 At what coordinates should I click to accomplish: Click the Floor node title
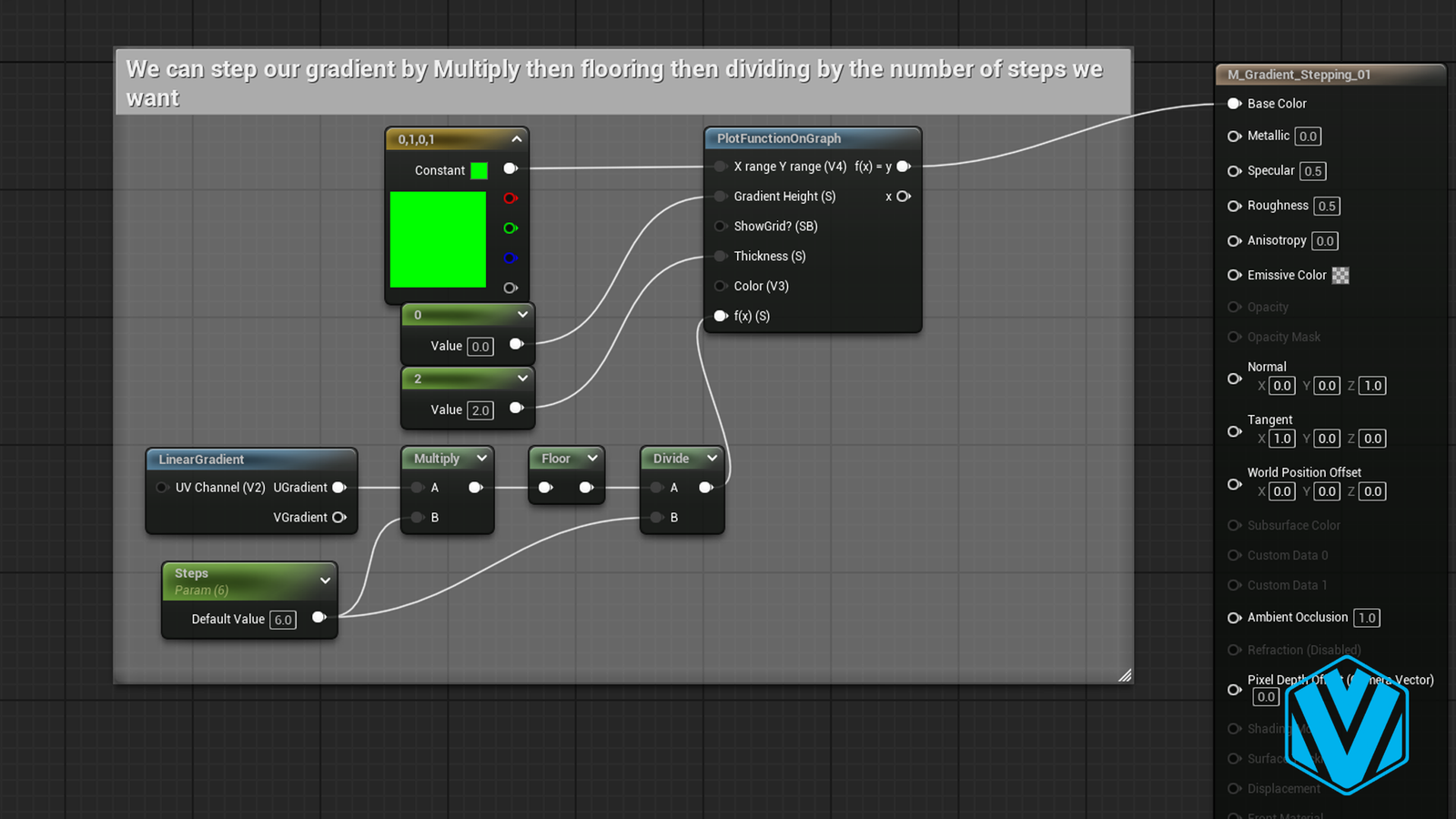(555, 459)
